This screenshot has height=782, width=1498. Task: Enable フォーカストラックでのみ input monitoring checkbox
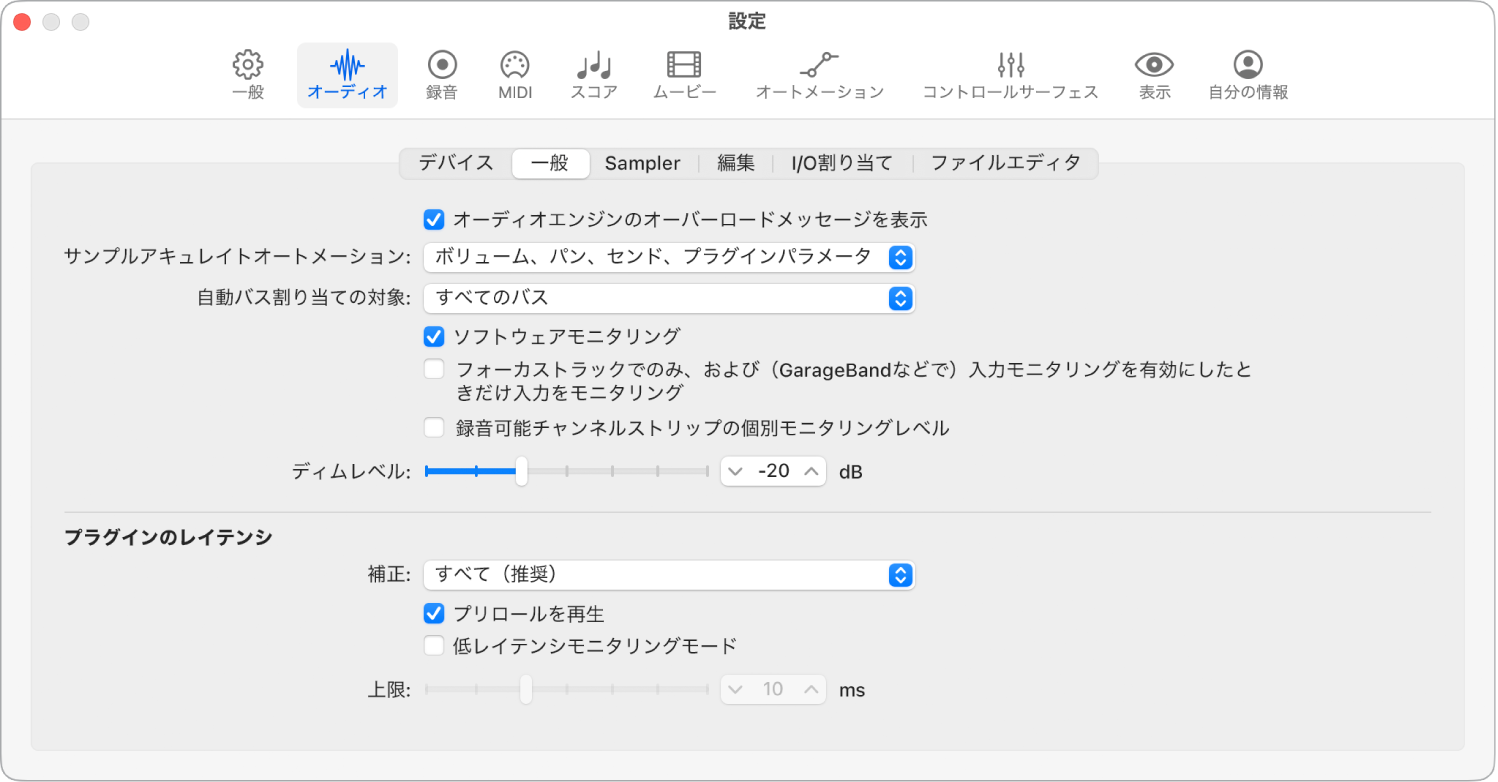coord(434,369)
